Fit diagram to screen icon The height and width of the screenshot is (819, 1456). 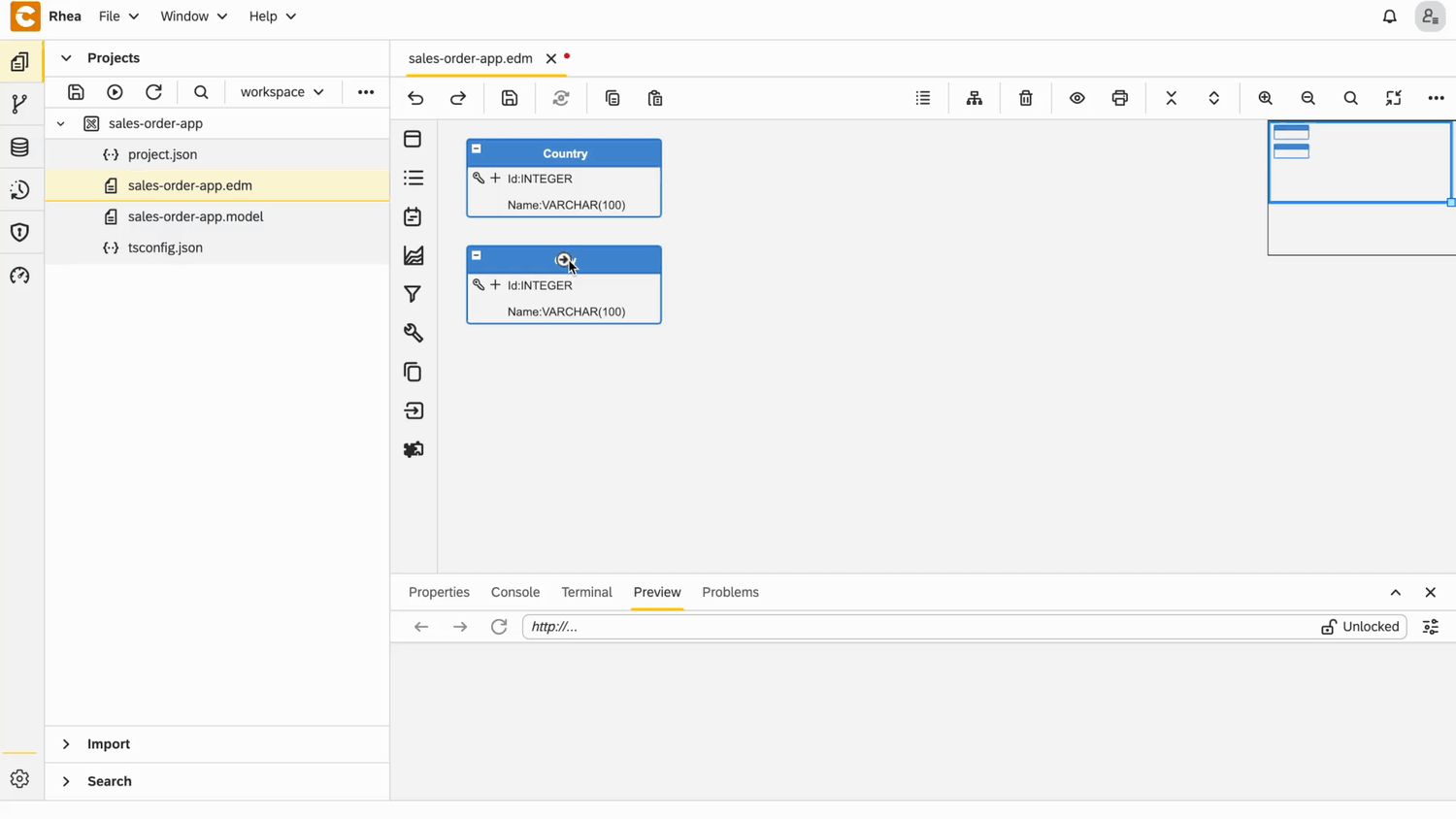[1394, 98]
